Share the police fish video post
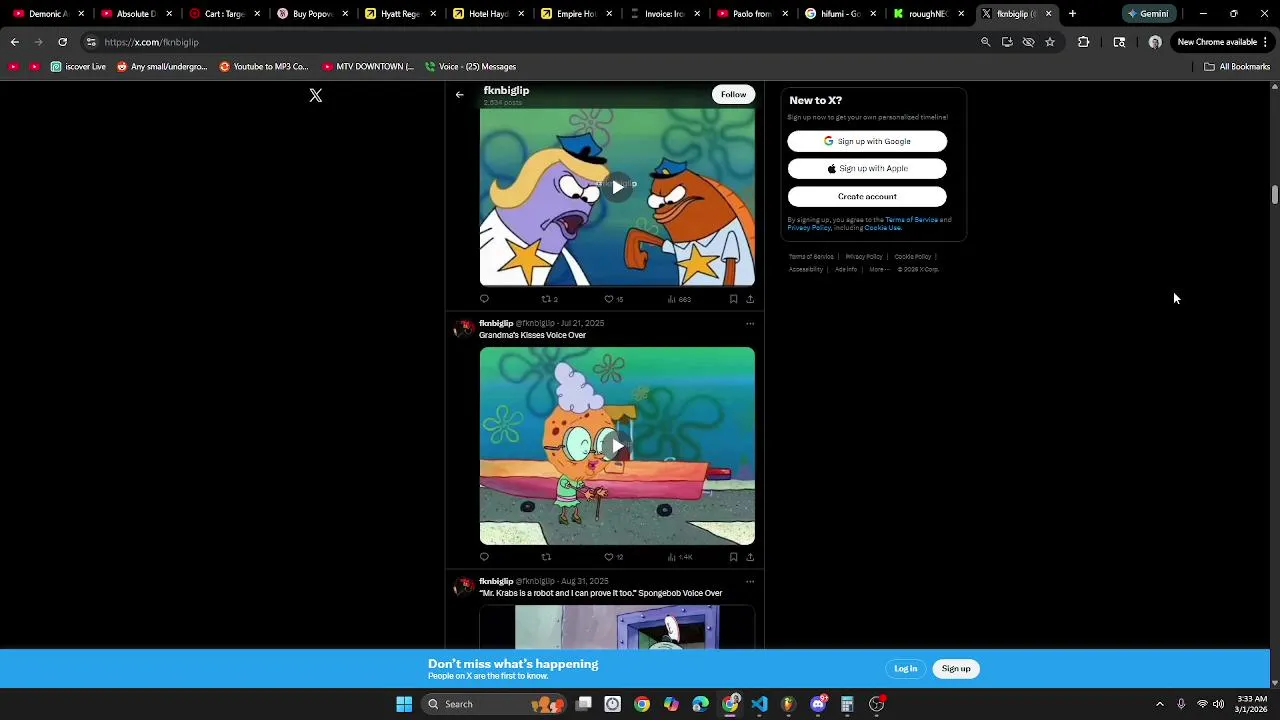1280x720 pixels. tap(750, 299)
